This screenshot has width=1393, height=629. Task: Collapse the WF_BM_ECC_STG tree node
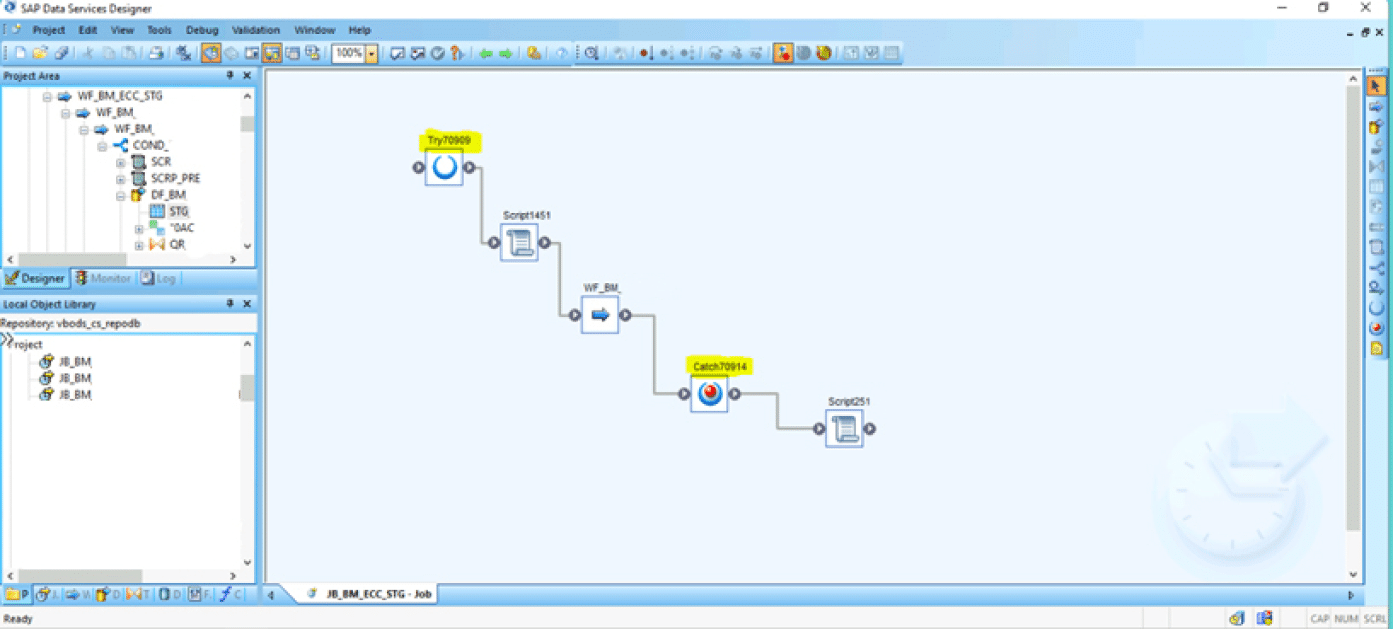[x=47, y=96]
